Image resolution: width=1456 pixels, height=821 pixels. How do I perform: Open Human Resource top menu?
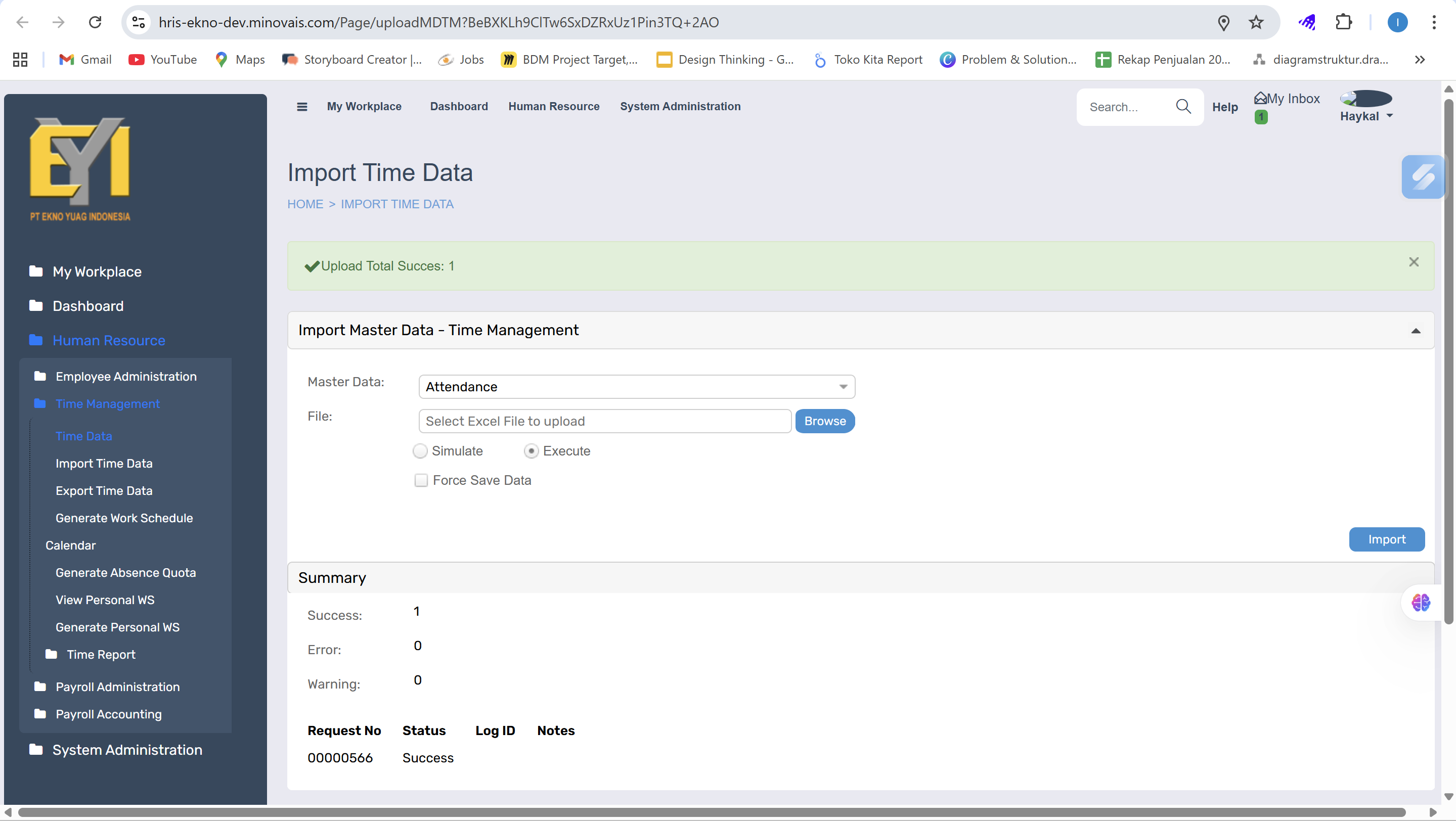(553, 107)
